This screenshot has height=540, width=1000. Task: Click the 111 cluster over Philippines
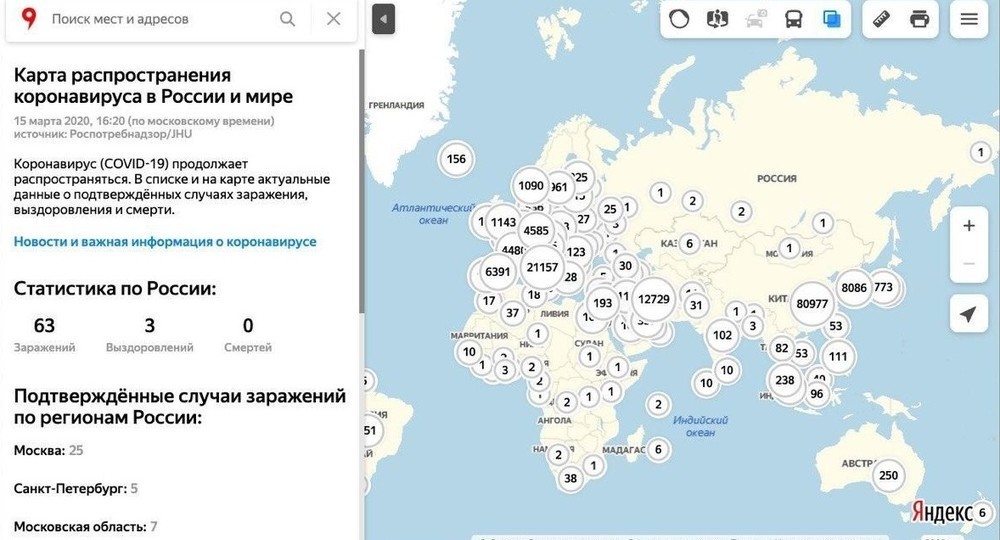click(x=838, y=356)
